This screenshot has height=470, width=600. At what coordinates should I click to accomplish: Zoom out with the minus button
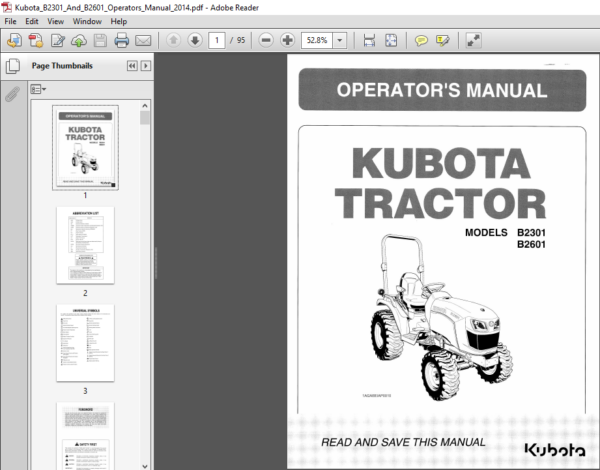pyautogui.click(x=266, y=40)
